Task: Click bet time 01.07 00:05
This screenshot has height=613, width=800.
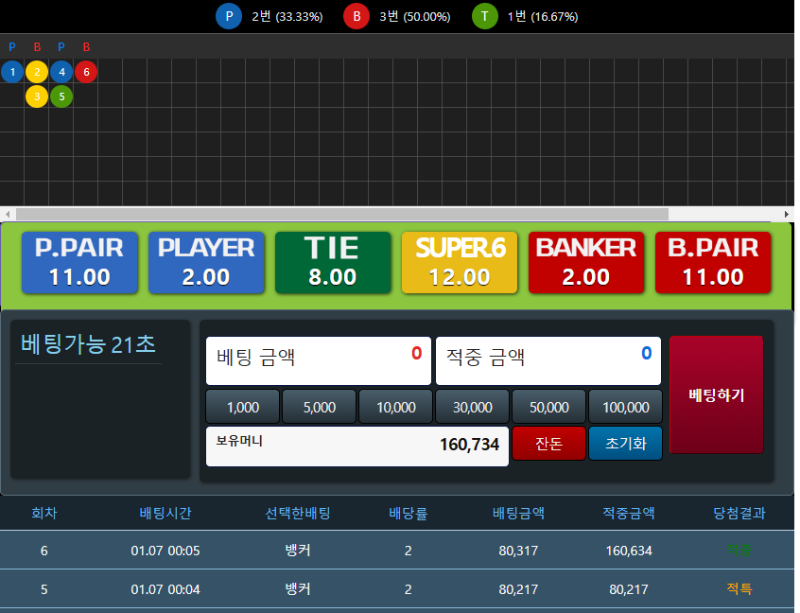Action: click(x=165, y=550)
